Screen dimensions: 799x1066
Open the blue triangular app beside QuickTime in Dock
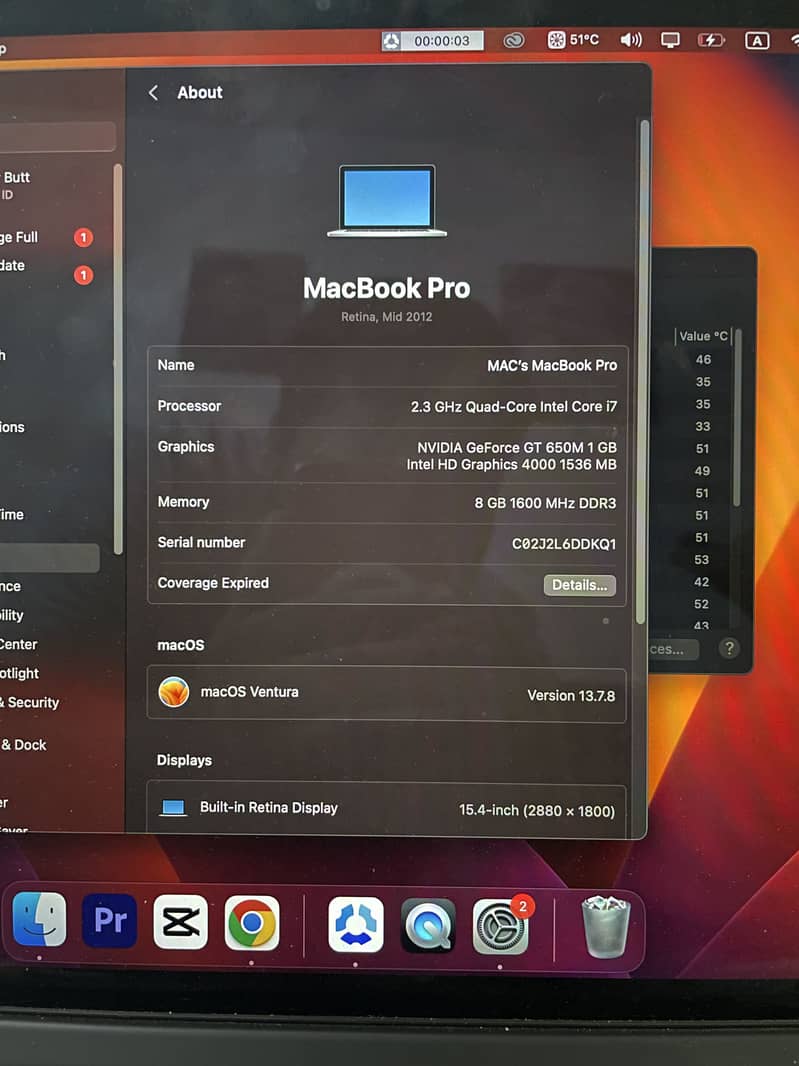click(356, 925)
